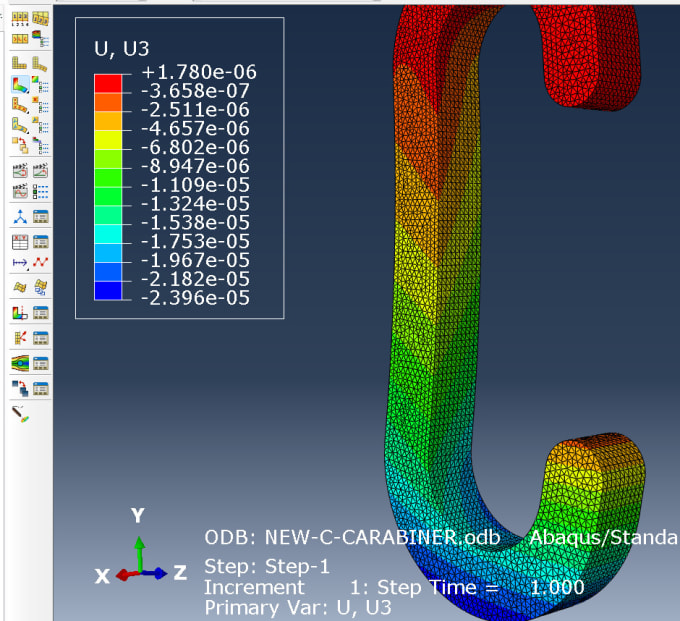
Task: Click the blue squares swap icon
Action: (x=20, y=388)
